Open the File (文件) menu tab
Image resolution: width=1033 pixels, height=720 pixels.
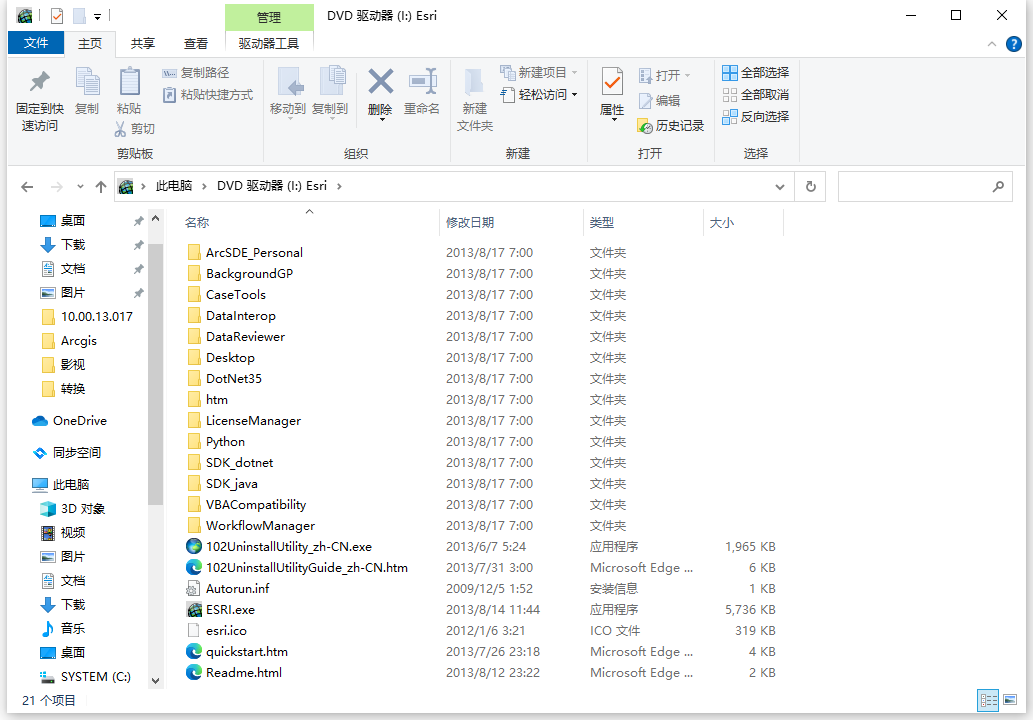36,43
